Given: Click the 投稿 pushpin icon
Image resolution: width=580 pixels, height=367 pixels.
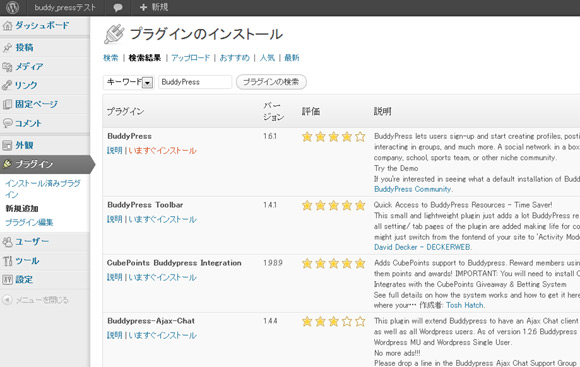Looking at the screenshot, I should tap(7, 47).
